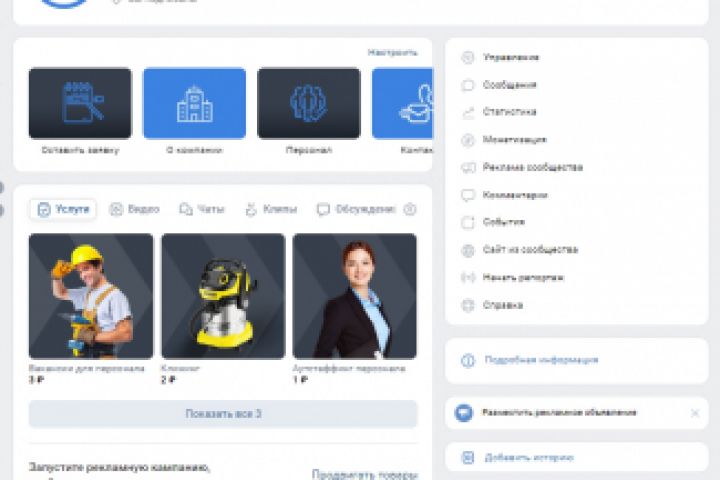The height and width of the screenshot is (480, 720).
Task: Dismiss the Разместить рекламное объявление banner
Action: [x=695, y=413]
